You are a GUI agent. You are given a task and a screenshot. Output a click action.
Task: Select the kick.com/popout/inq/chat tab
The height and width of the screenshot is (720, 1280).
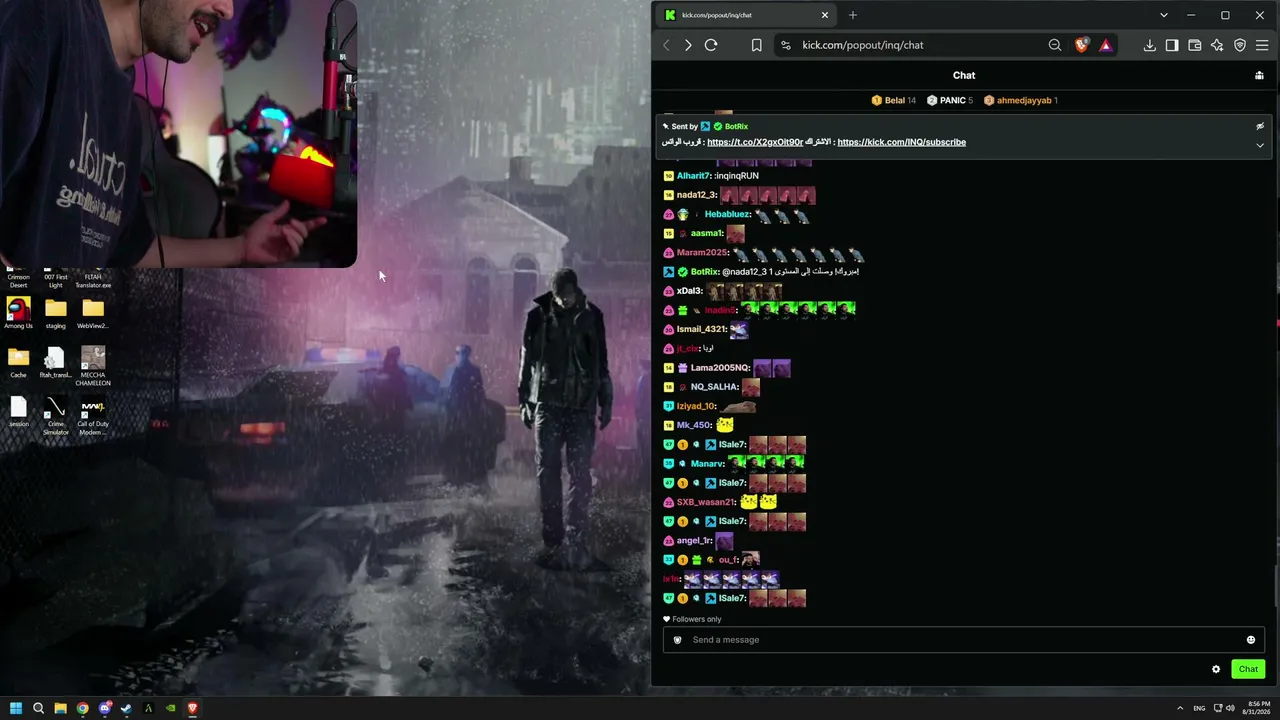click(746, 15)
